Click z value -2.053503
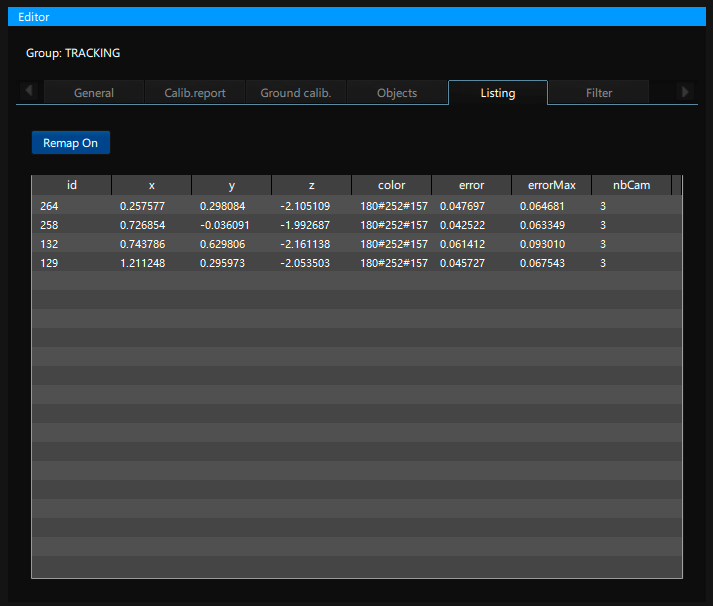The width and height of the screenshot is (713, 606). click(305, 263)
